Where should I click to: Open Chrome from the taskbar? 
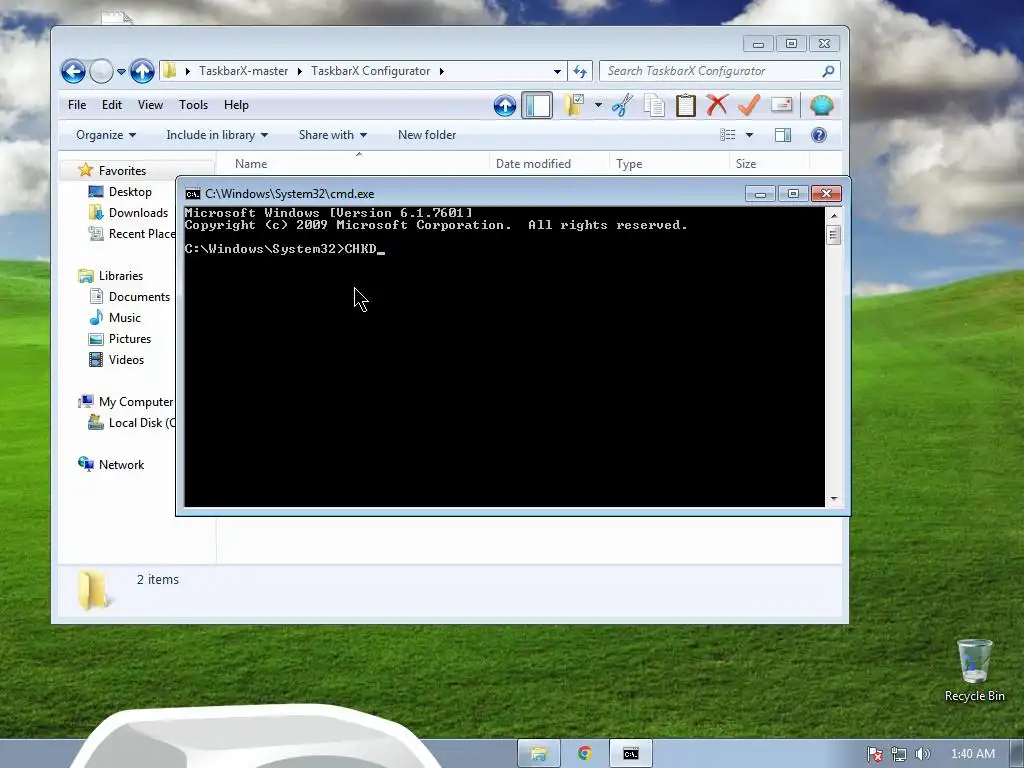[x=584, y=754]
